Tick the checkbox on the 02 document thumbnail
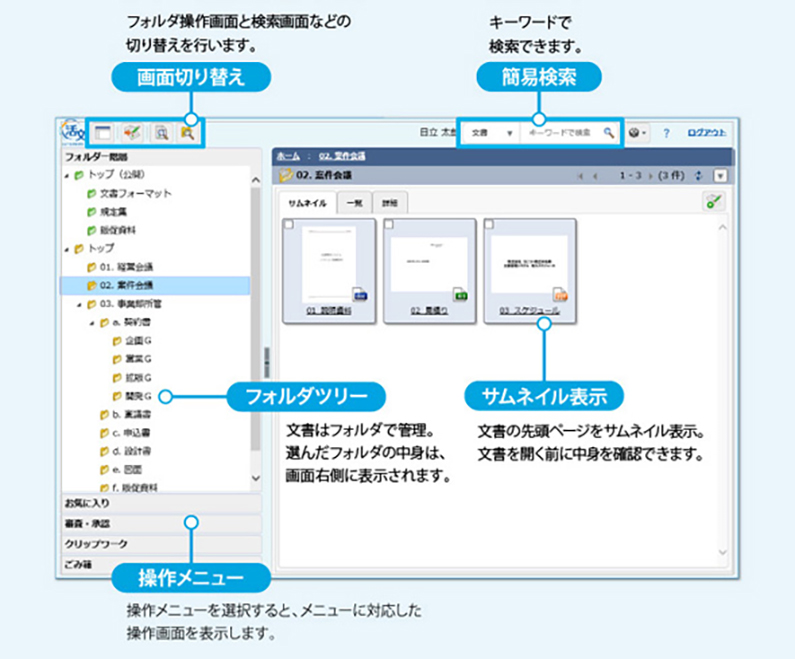This screenshot has width=795, height=659. click(x=390, y=226)
